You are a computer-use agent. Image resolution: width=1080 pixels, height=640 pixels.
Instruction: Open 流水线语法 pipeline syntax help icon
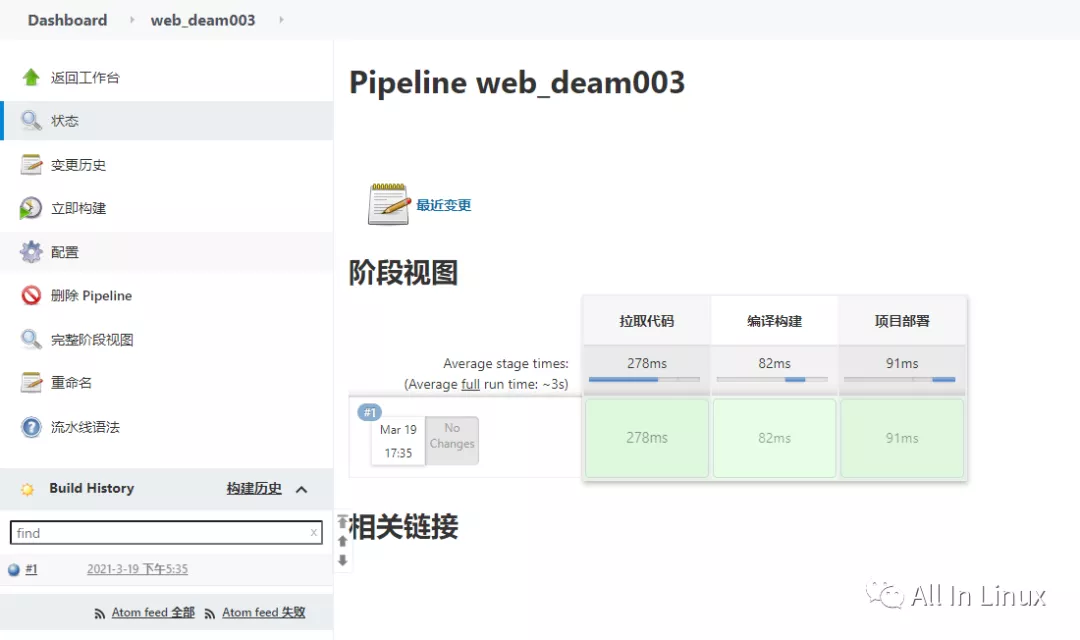30,426
